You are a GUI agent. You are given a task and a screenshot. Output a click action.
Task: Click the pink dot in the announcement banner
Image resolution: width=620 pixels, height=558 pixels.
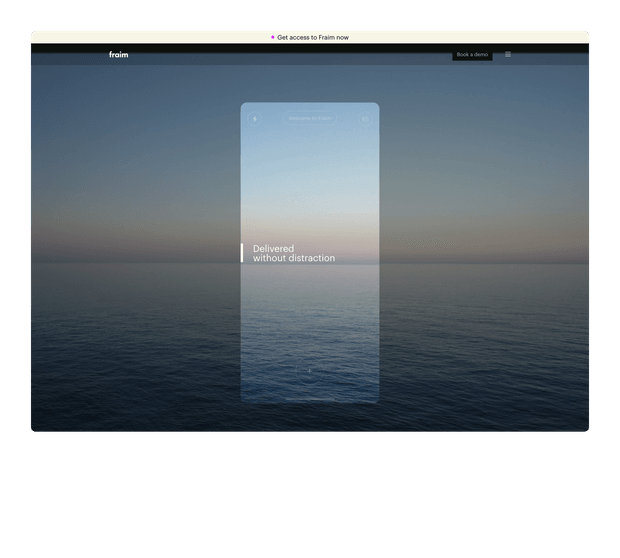[273, 37]
